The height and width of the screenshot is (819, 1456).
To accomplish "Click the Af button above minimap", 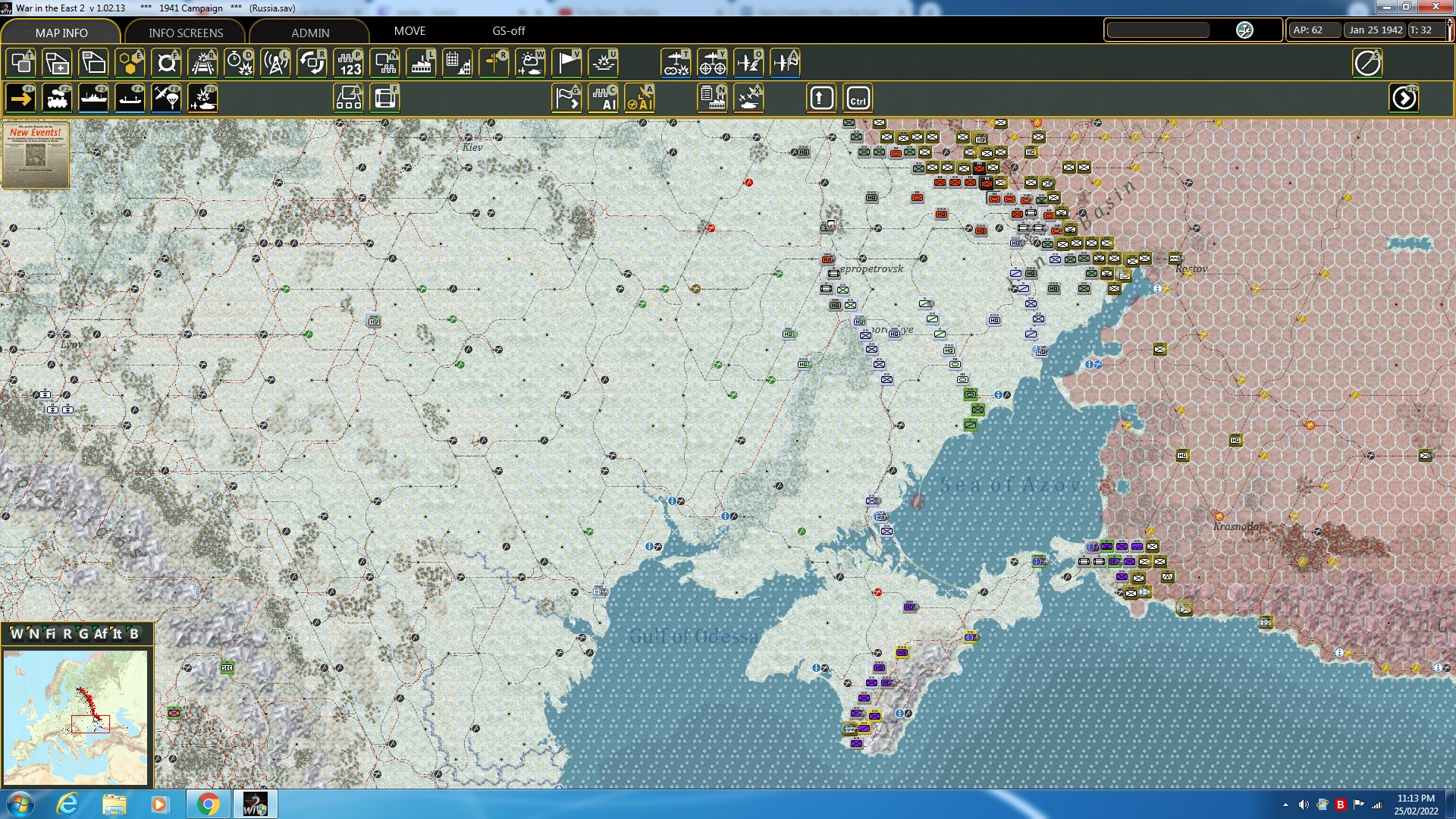I will click(100, 633).
